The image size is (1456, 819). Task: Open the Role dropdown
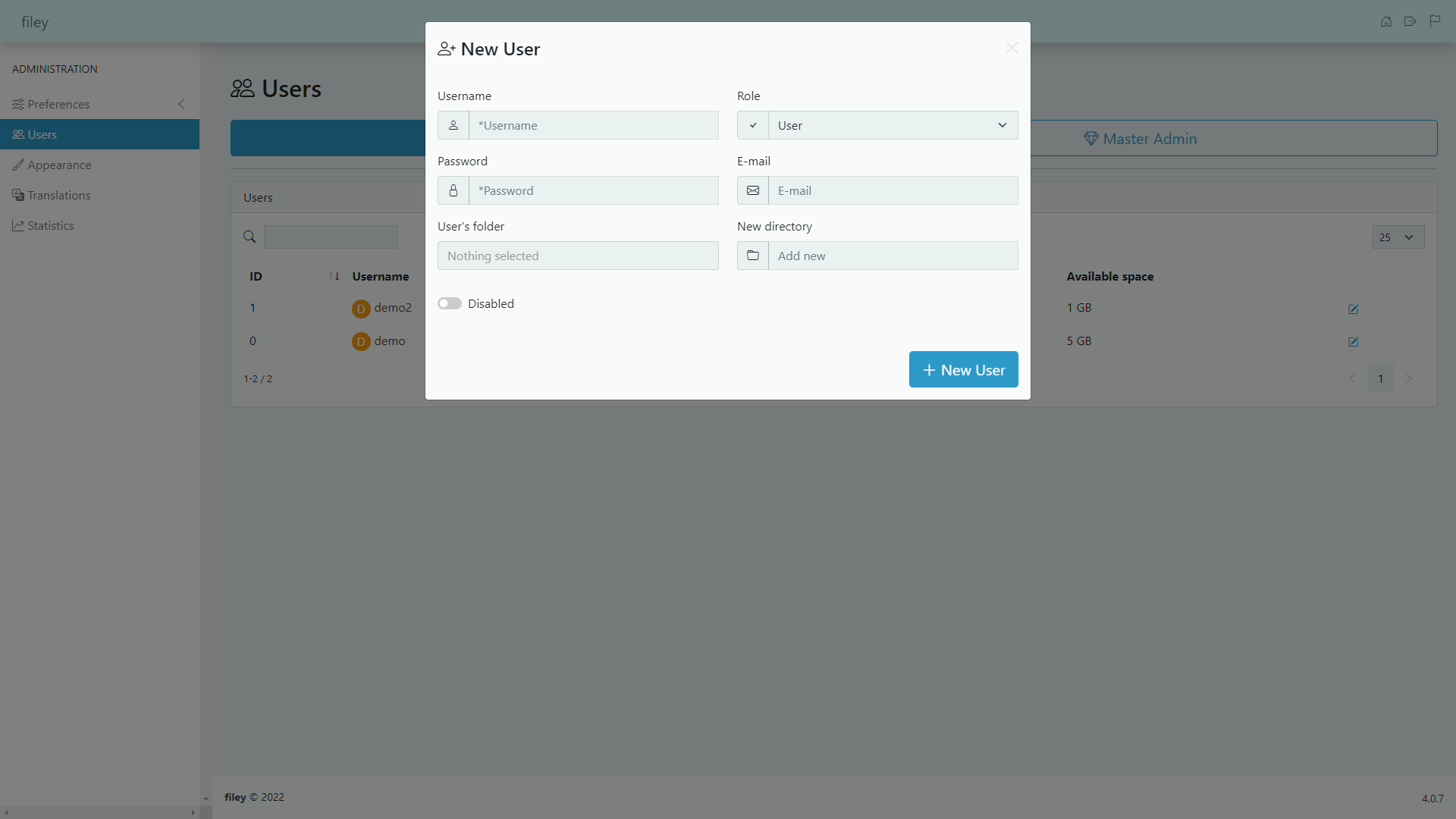pos(893,125)
